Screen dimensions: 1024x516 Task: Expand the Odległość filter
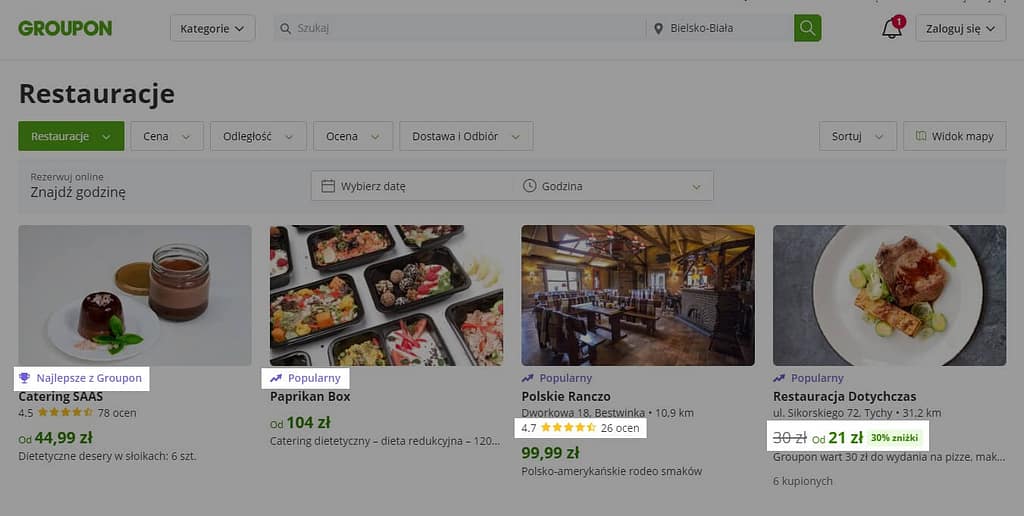[258, 136]
